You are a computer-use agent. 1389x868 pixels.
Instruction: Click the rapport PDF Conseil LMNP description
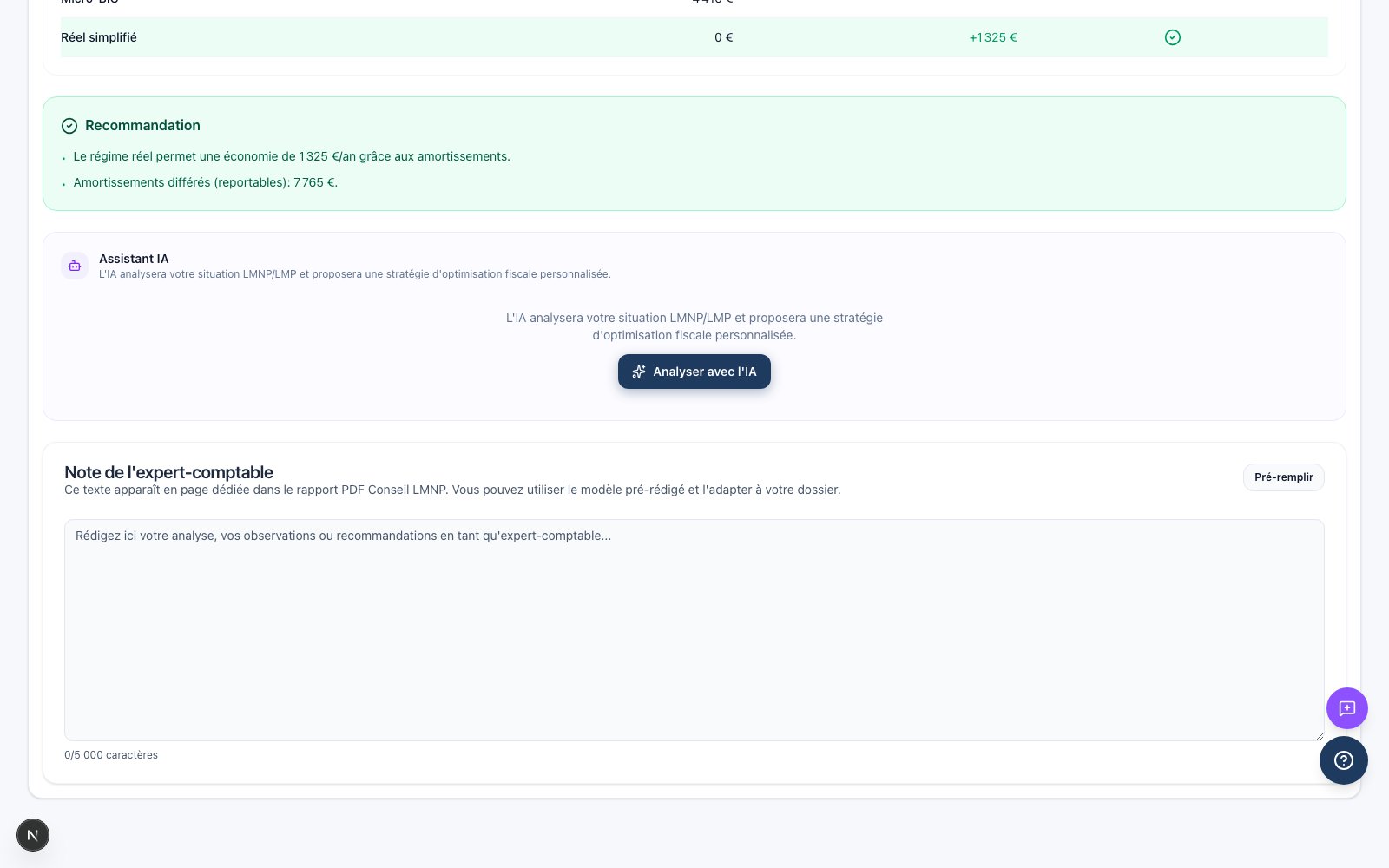[x=452, y=490]
